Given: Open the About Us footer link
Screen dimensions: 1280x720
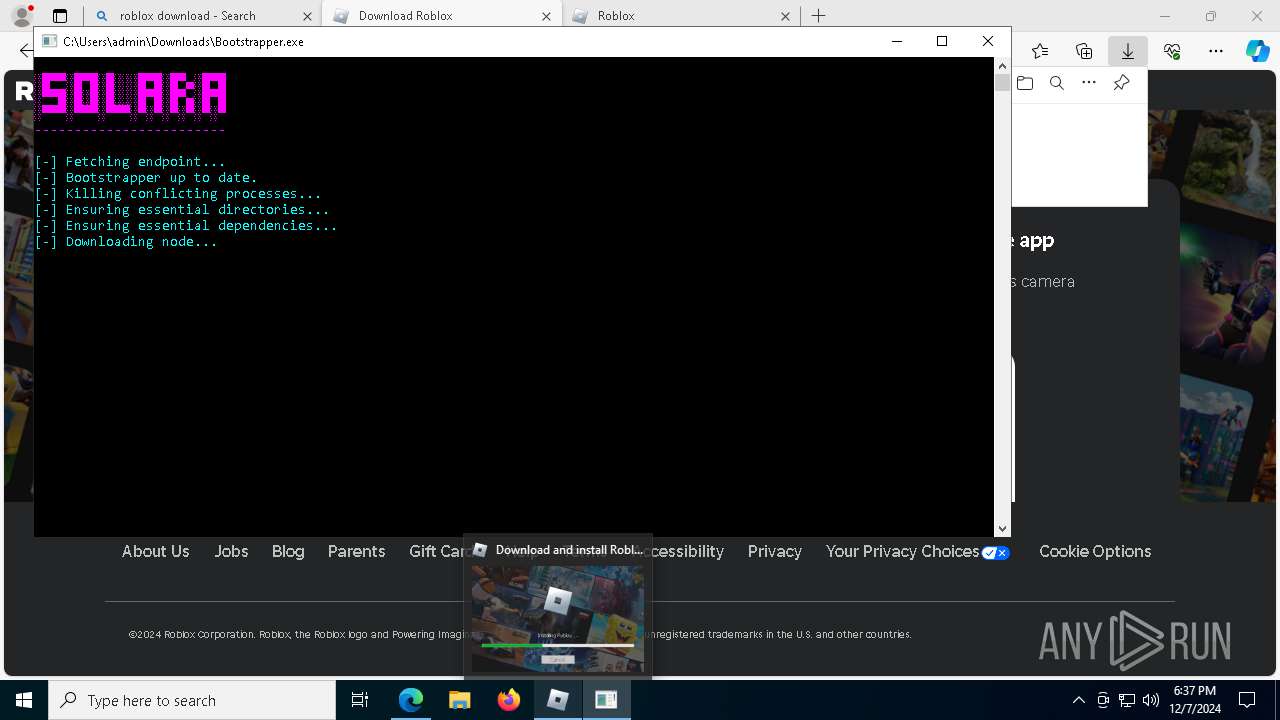Looking at the screenshot, I should (x=155, y=551).
